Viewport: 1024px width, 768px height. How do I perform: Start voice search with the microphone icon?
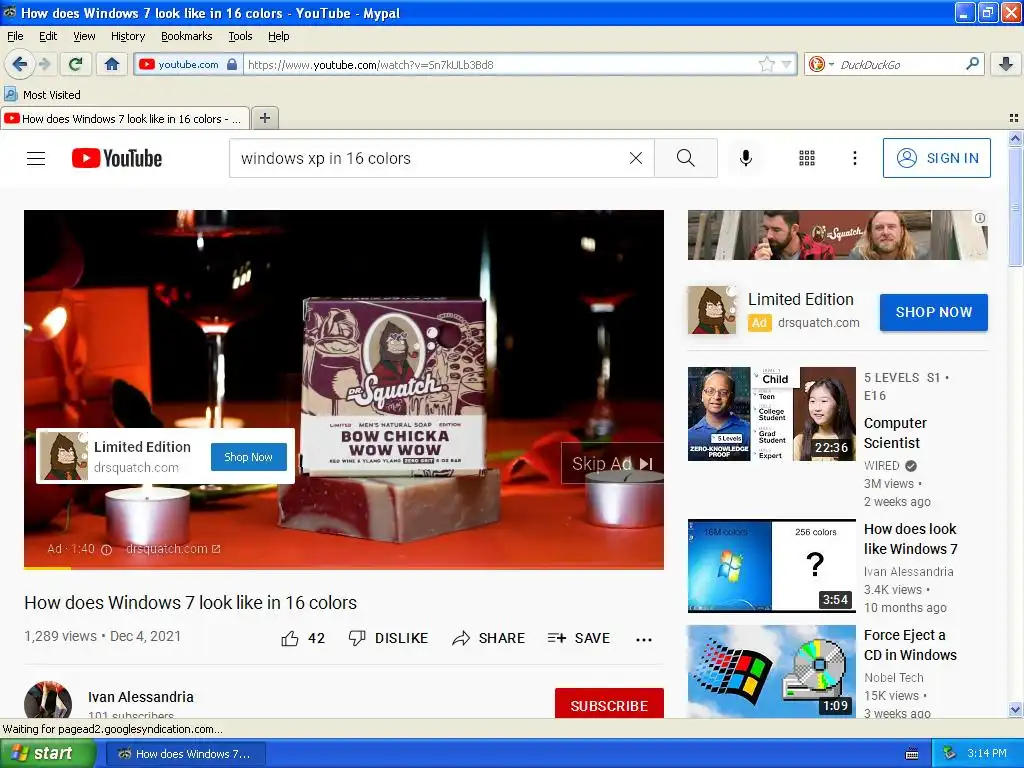pyautogui.click(x=745, y=158)
